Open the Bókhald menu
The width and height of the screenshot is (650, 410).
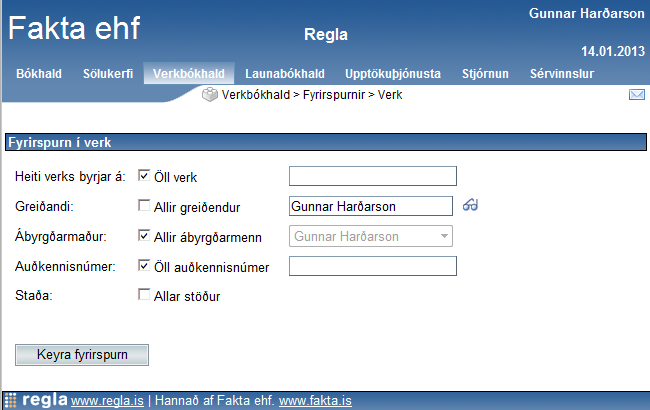point(39,74)
